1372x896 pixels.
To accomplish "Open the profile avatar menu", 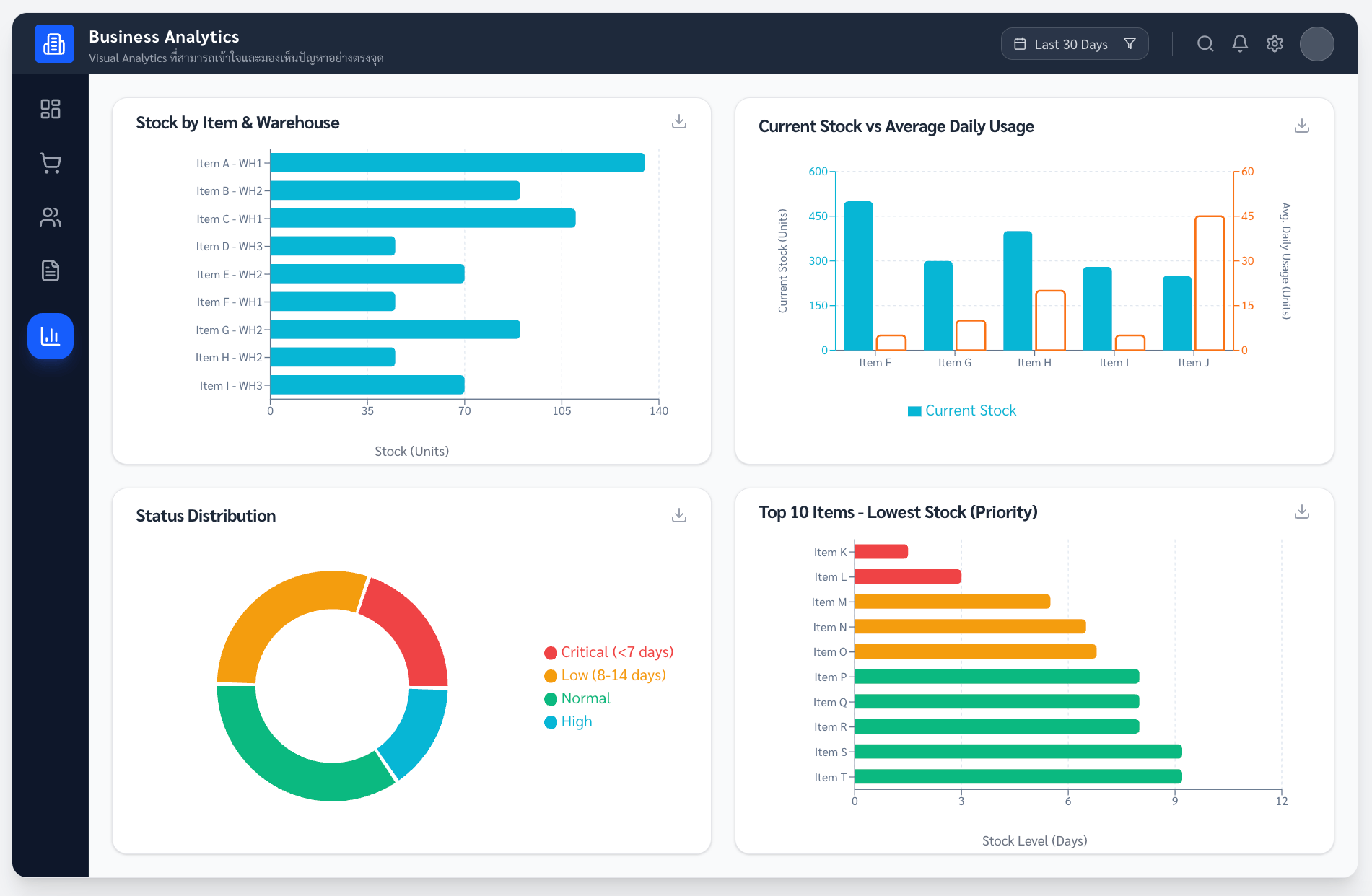I will pos(1316,43).
